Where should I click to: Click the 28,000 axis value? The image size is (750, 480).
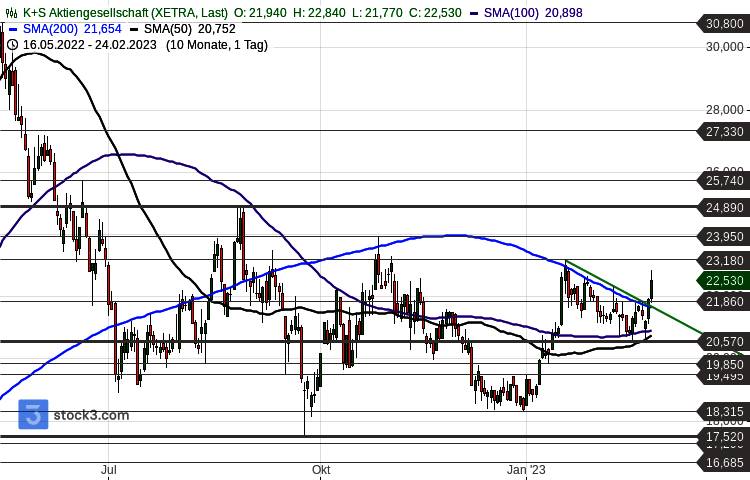(724, 110)
